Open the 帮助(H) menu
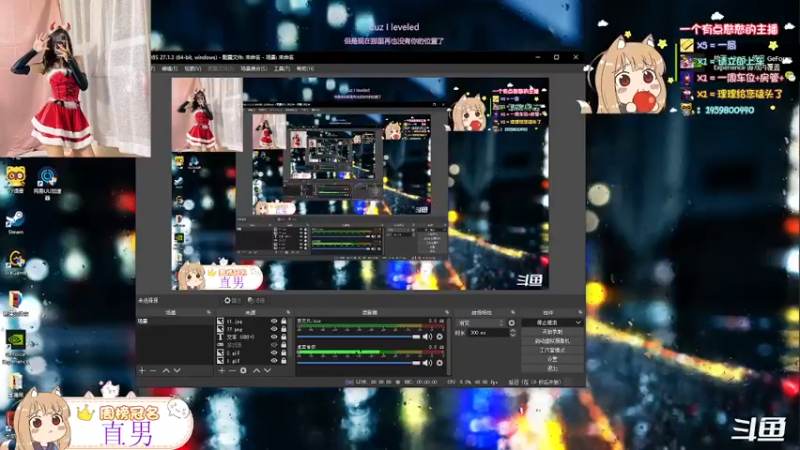The image size is (800, 450). click(305, 68)
